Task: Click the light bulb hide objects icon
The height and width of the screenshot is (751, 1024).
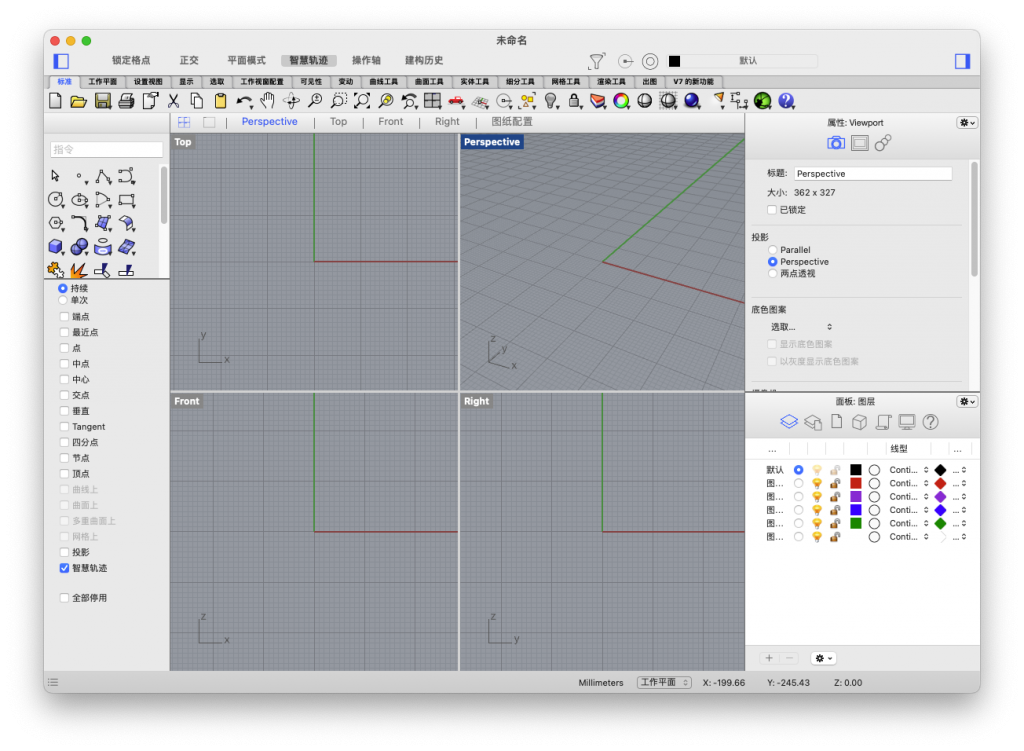Action: (551, 101)
